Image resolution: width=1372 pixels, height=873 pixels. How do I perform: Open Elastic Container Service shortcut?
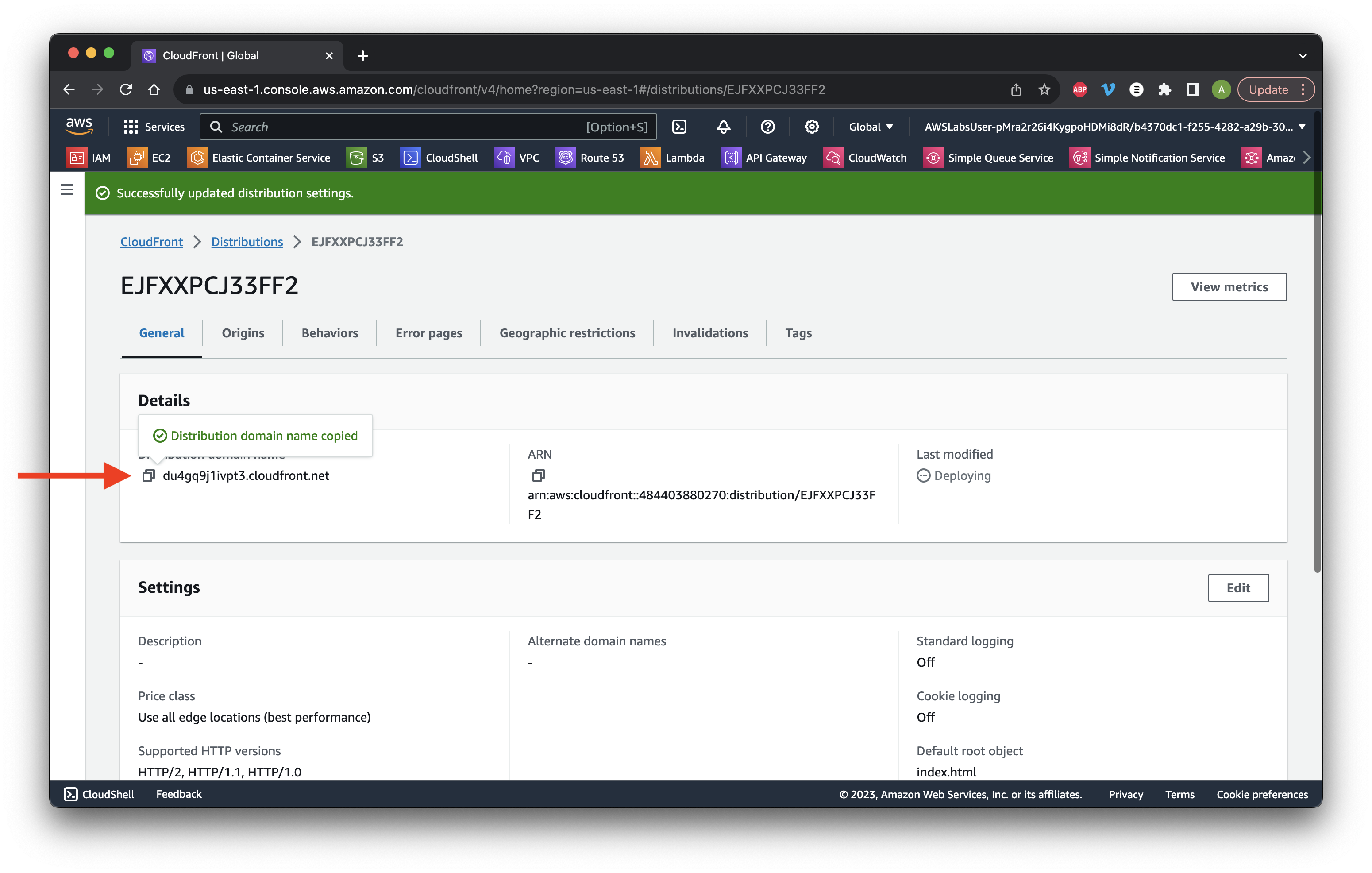259,158
